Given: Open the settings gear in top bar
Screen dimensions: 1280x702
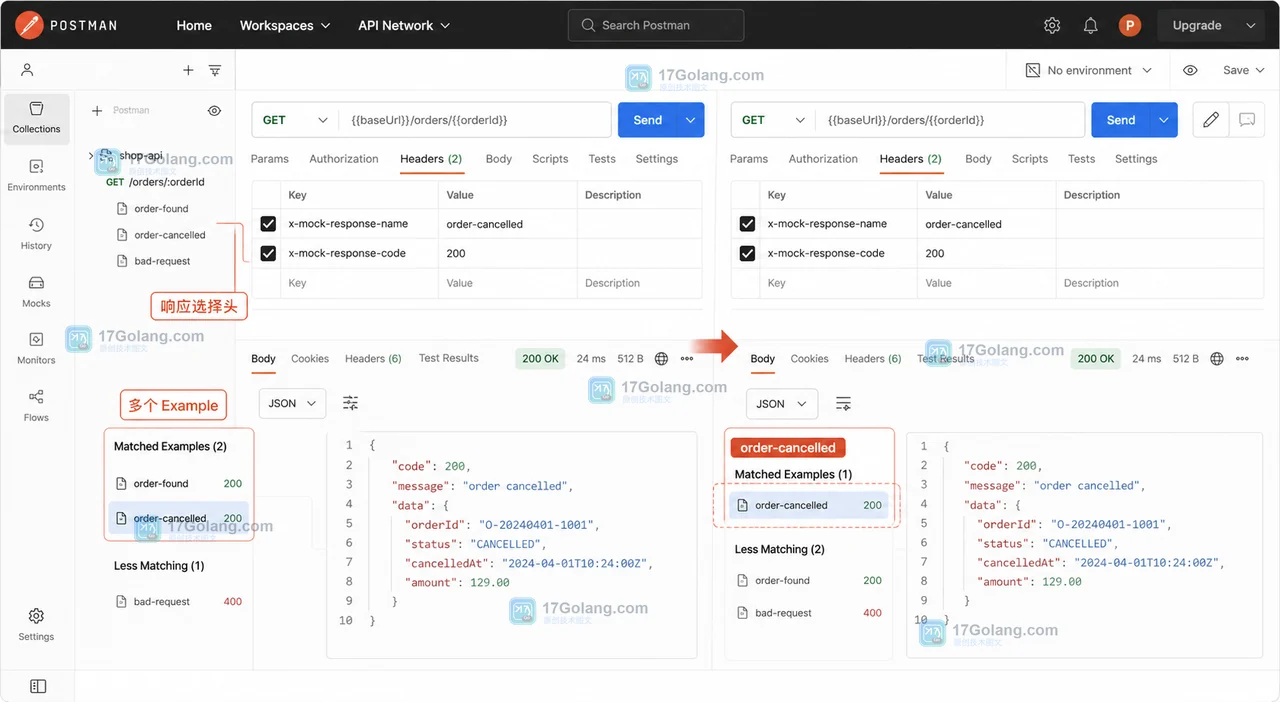Looking at the screenshot, I should pos(1052,26).
